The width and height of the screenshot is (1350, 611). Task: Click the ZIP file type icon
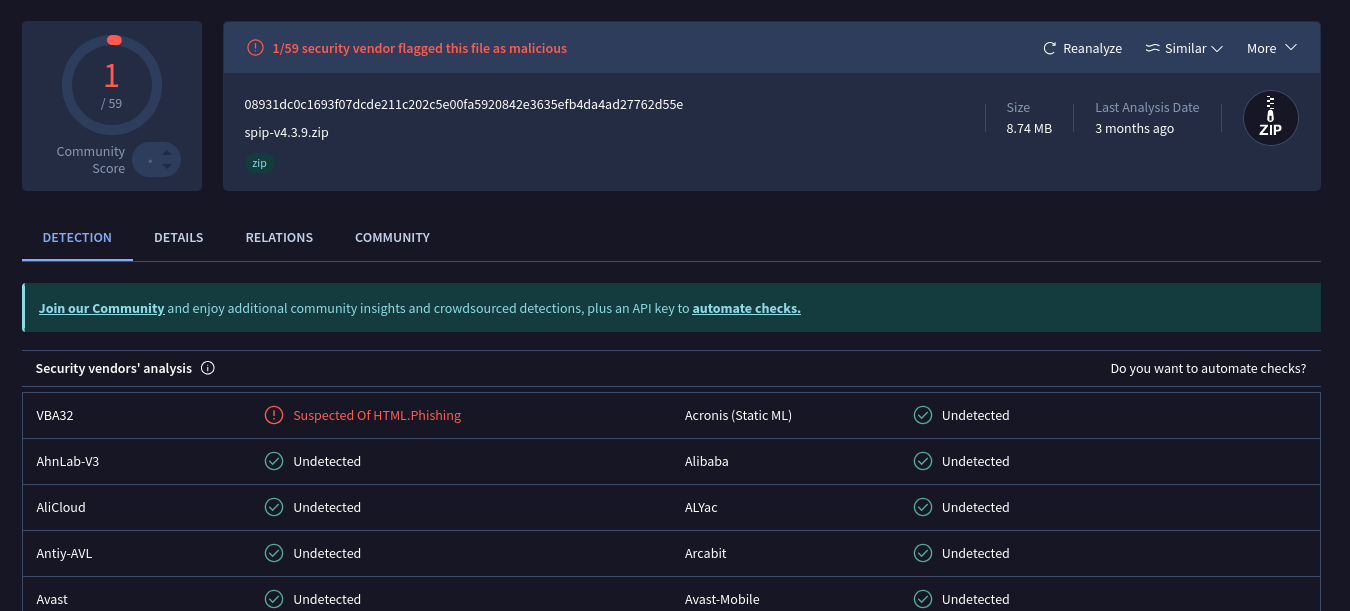tap(1270, 118)
